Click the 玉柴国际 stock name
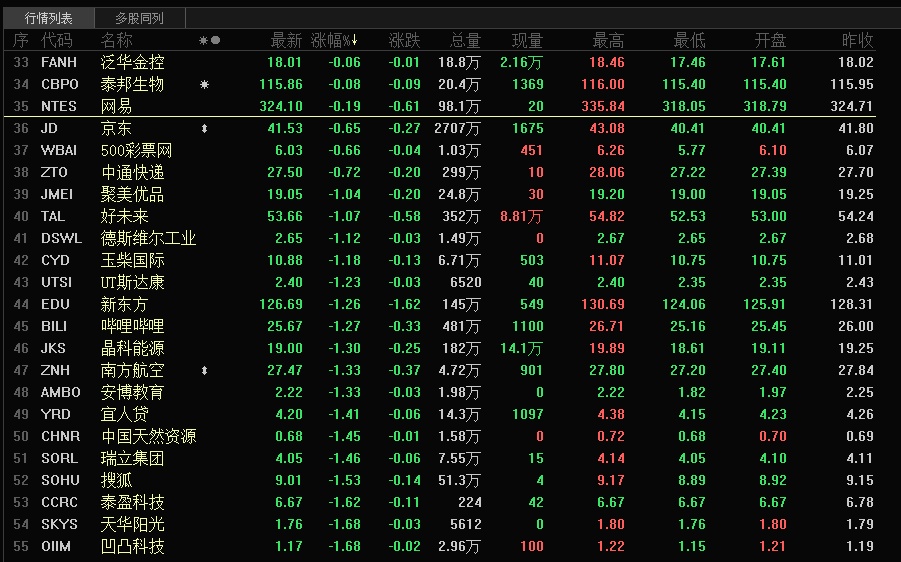This screenshot has height=562, width=901. tap(132, 260)
